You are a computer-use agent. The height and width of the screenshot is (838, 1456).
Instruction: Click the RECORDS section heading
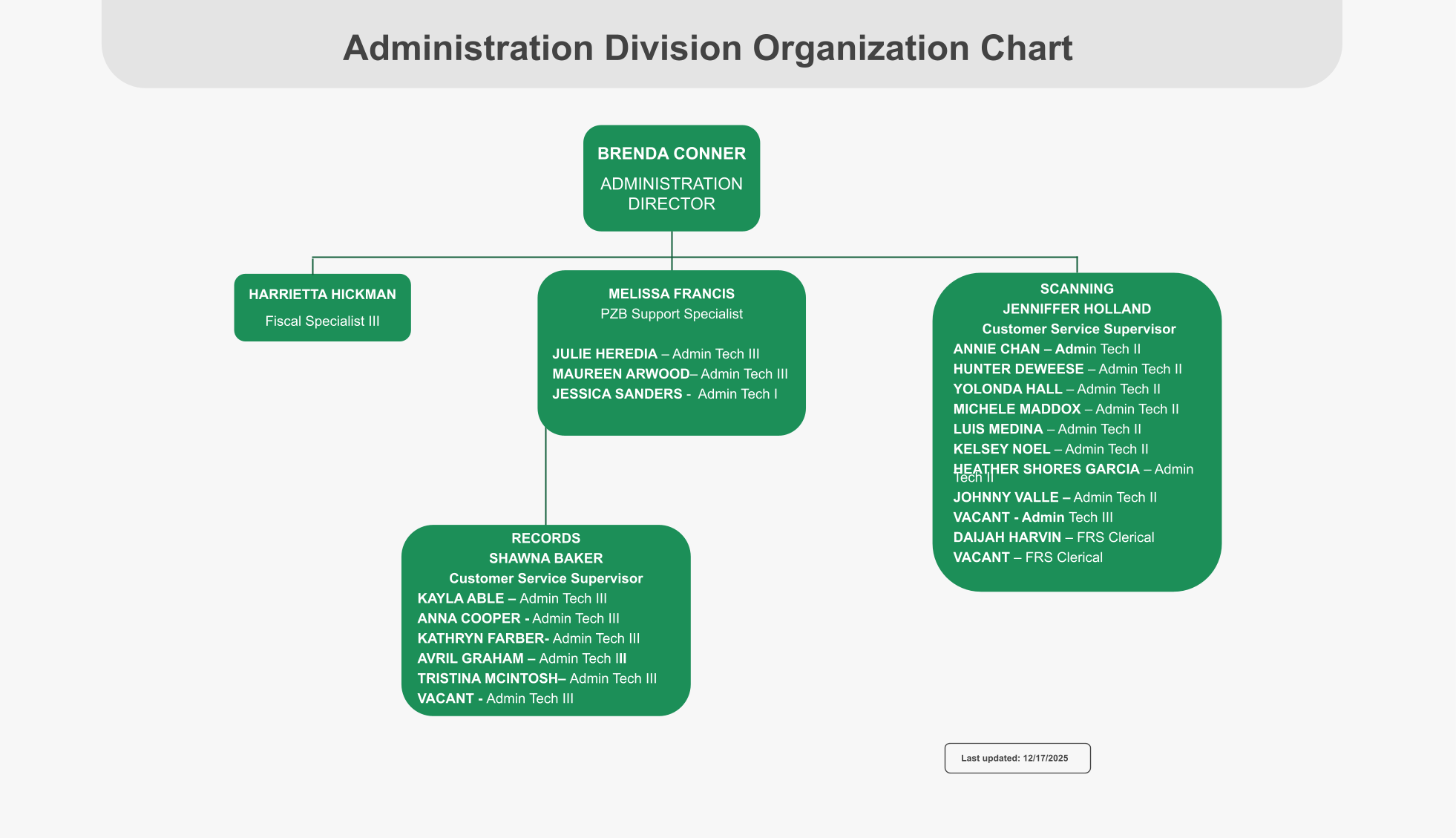click(545, 538)
